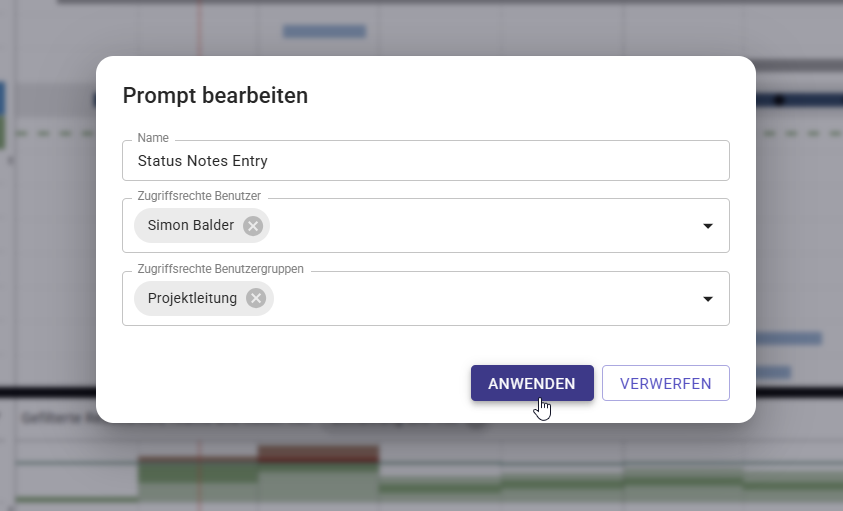The image size is (843, 511).
Task: Click the blurred blue bar above the dialog
Action: [x=323, y=32]
